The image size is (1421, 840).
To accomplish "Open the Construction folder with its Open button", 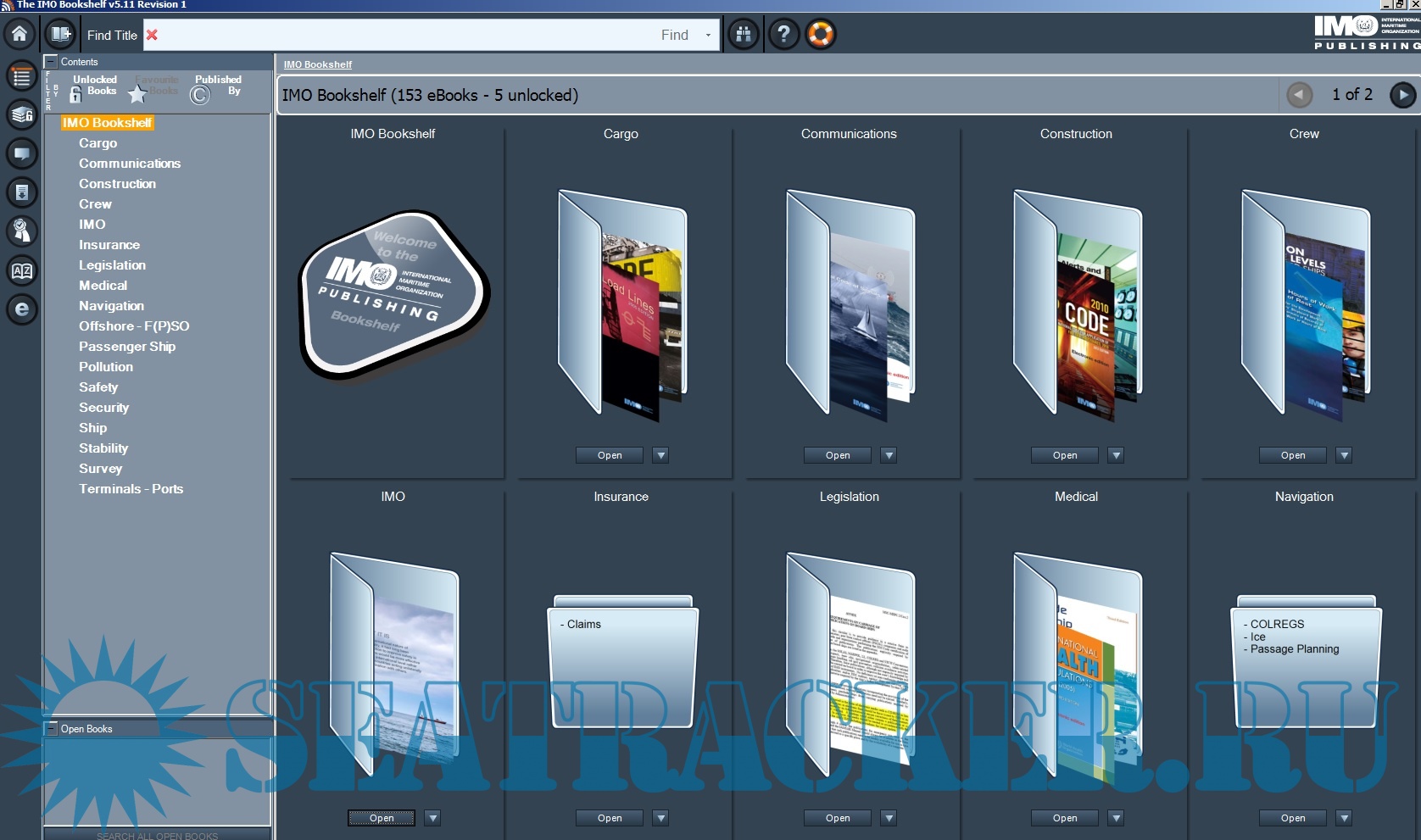I will pyautogui.click(x=1064, y=455).
